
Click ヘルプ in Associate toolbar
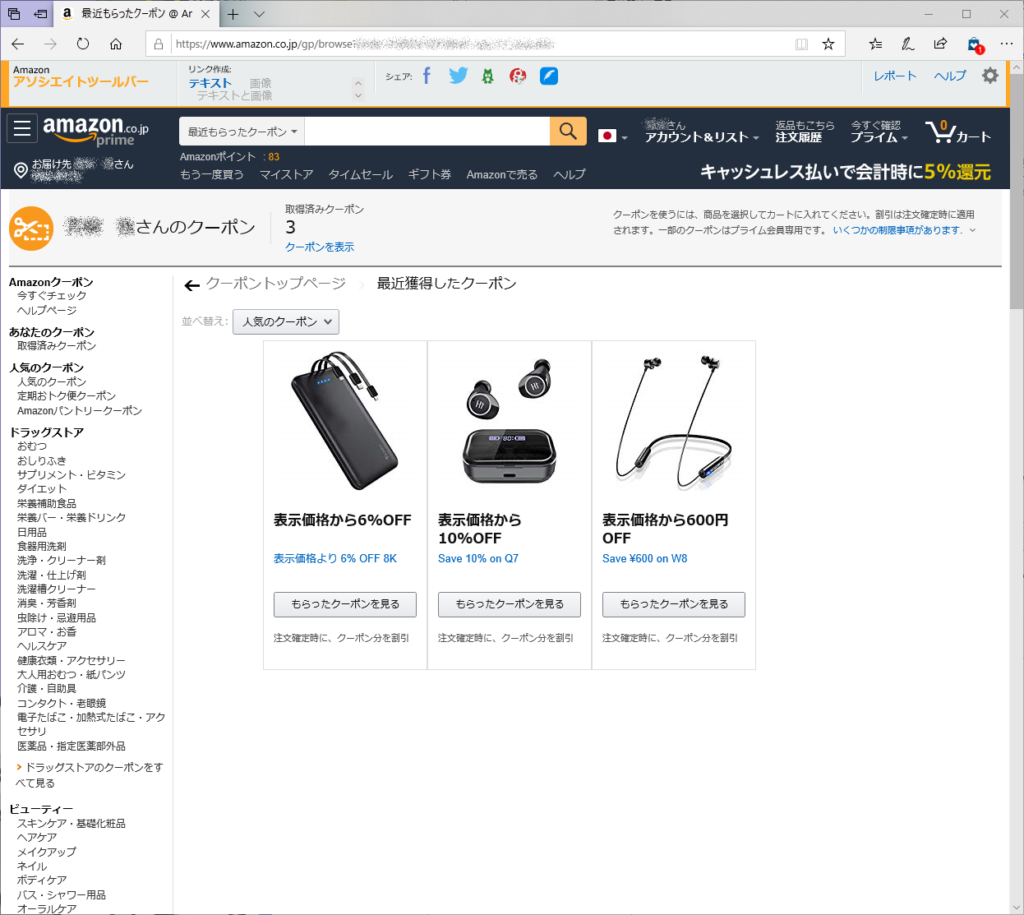[x=950, y=76]
